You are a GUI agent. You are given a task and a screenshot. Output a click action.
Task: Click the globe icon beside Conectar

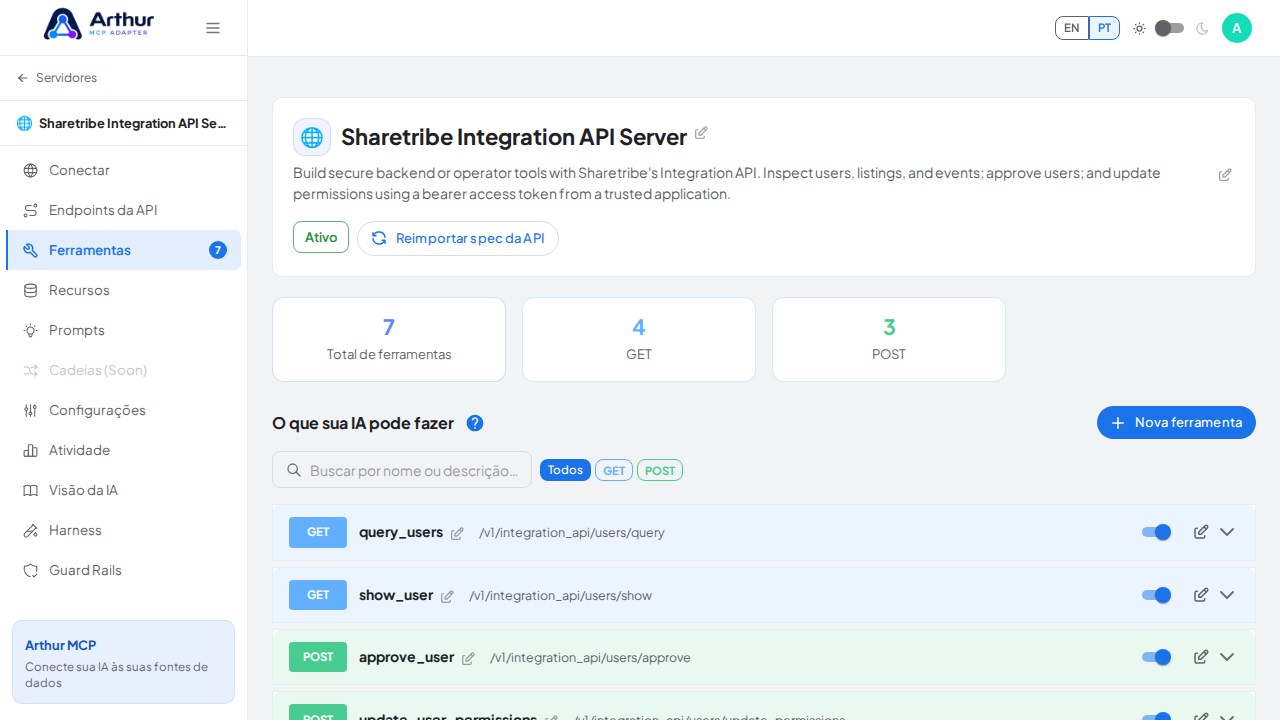click(x=31, y=170)
